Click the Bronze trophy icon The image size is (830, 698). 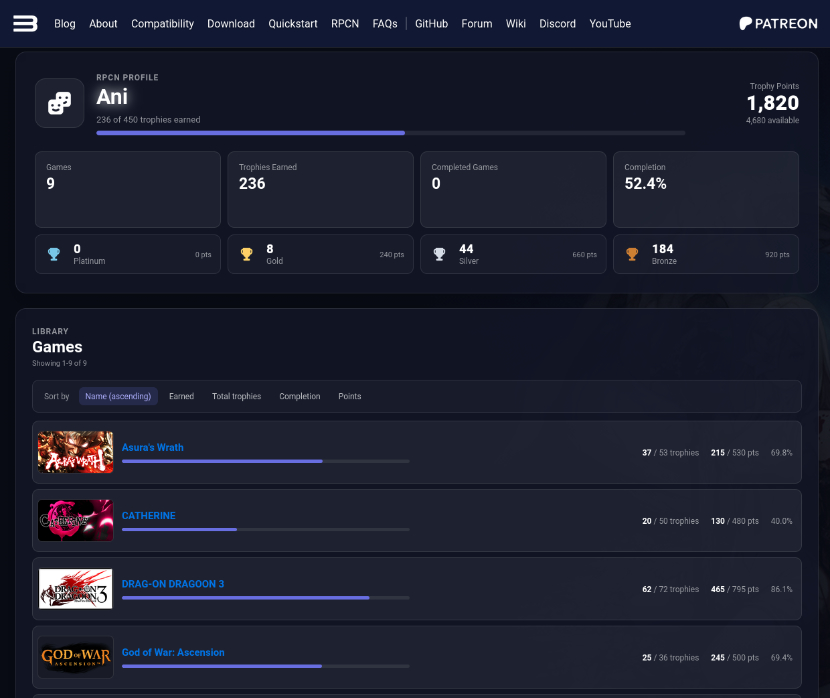[x=632, y=255]
